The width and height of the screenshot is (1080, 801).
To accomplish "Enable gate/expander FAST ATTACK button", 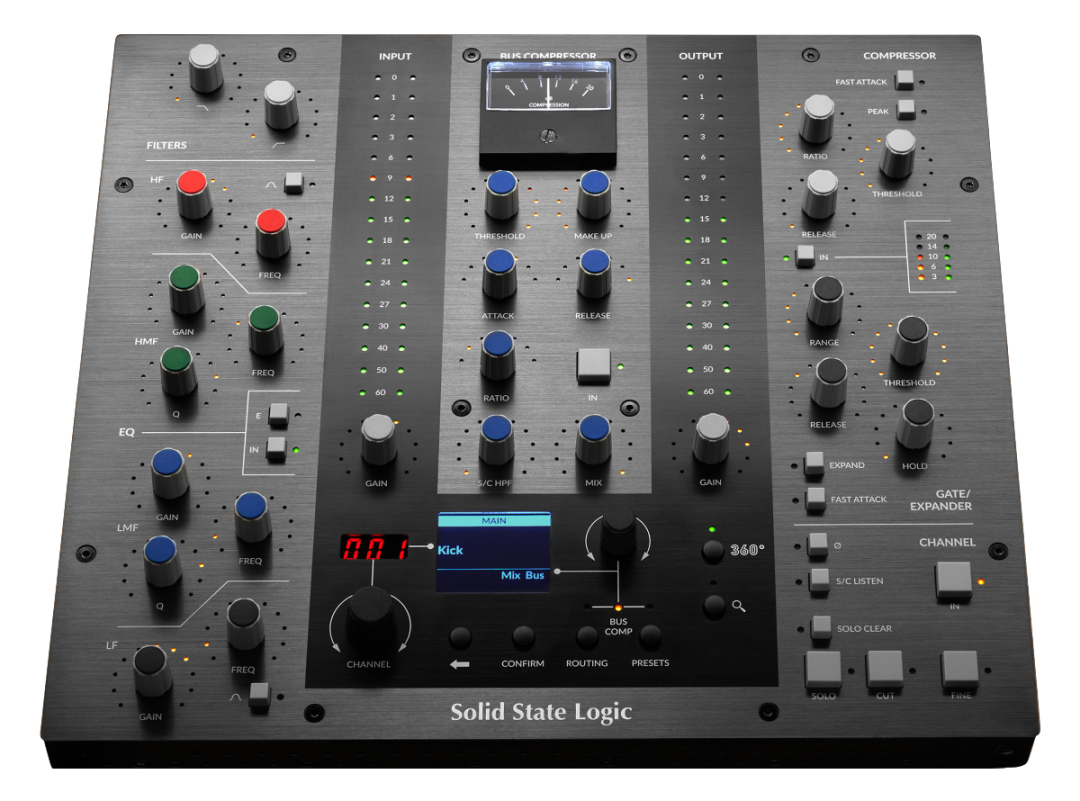I will [x=816, y=498].
